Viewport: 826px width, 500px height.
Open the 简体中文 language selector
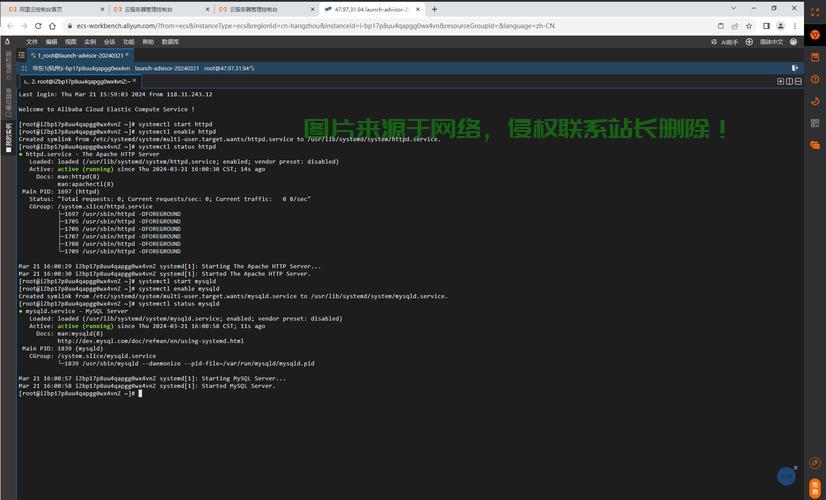(771, 42)
